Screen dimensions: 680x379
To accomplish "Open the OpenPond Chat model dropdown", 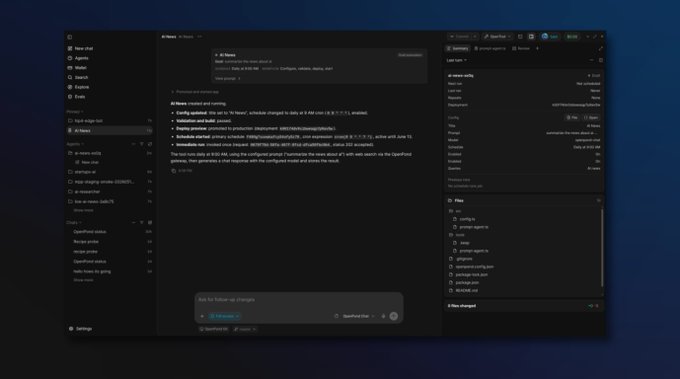I will [x=358, y=316].
